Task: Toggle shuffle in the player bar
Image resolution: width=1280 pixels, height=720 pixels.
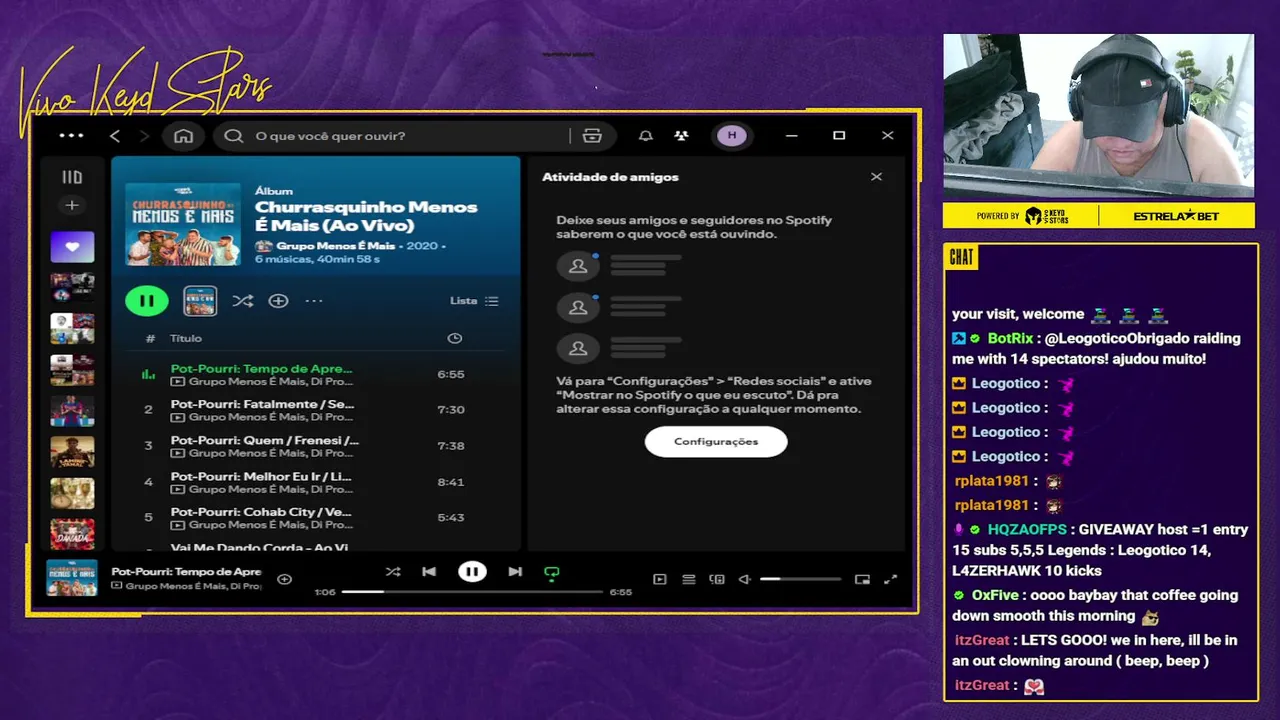Action: pos(393,572)
